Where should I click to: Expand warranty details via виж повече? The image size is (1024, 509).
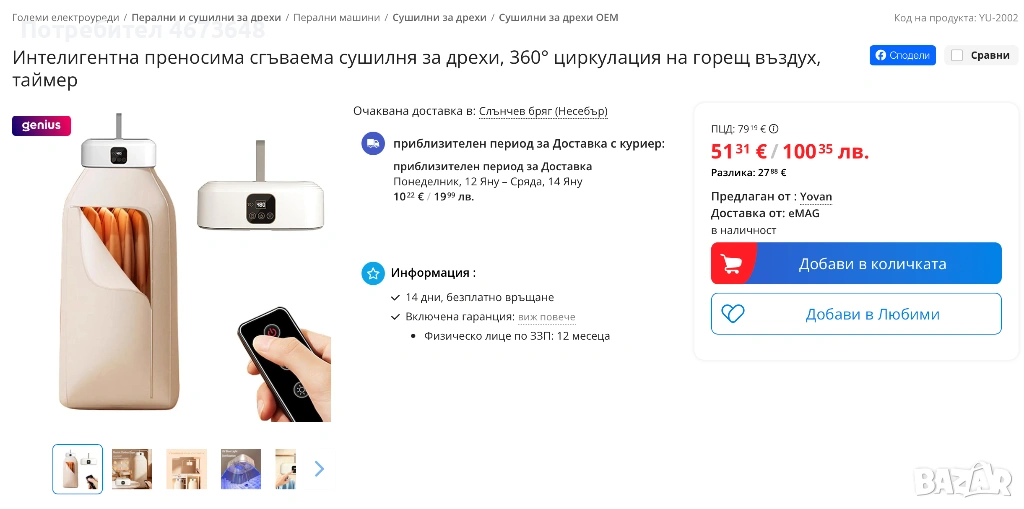click(547, 317)
